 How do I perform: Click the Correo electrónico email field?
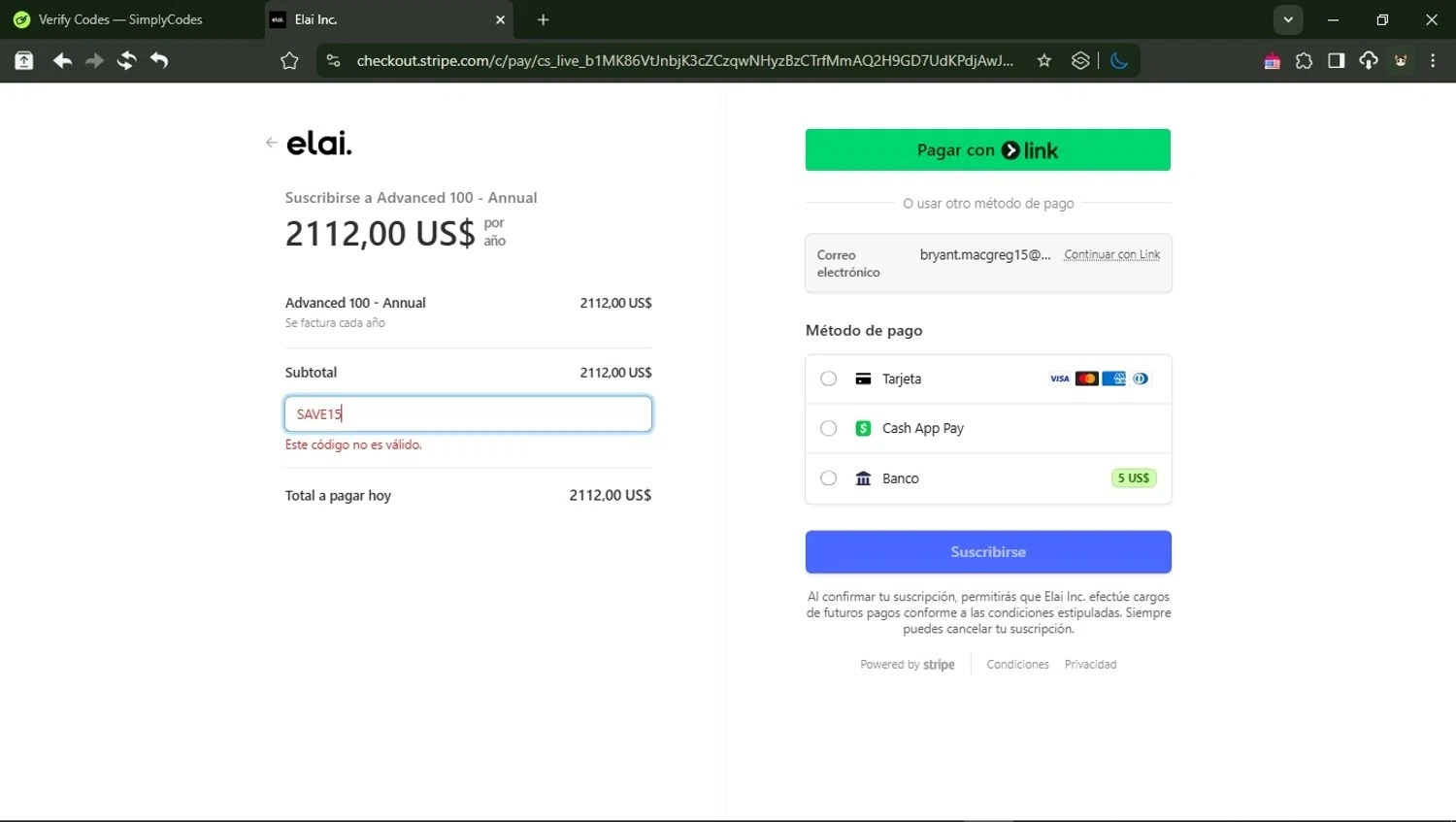[x=988, y=263]
